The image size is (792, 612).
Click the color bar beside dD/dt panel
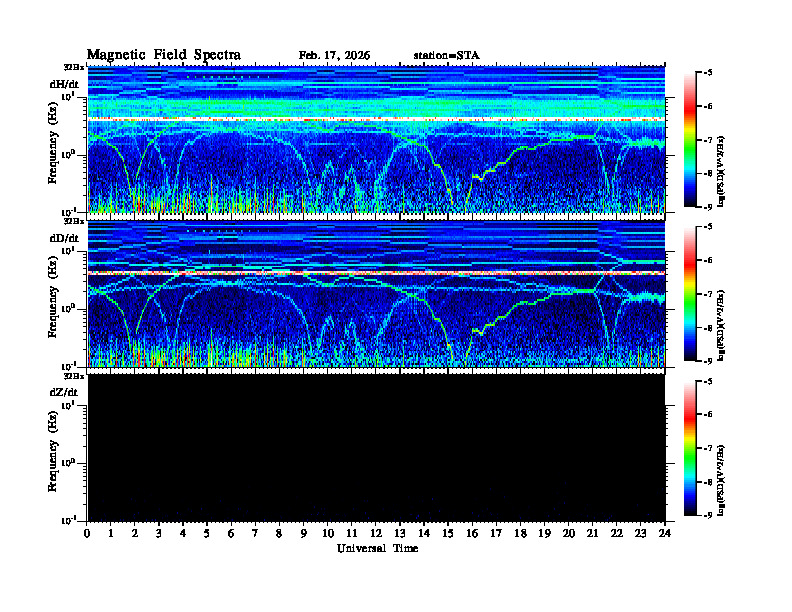pyautogui.click(x=690, y=294)
